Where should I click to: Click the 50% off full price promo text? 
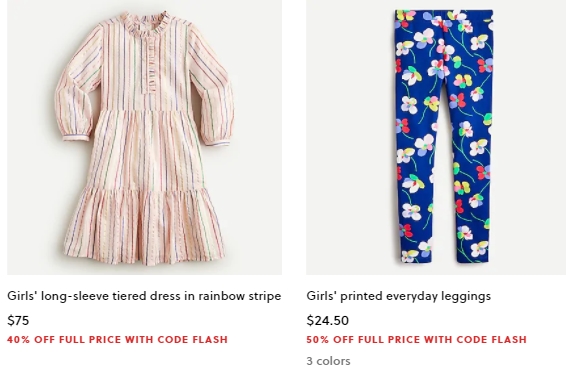pyautogui.click(x=417, y=340)
